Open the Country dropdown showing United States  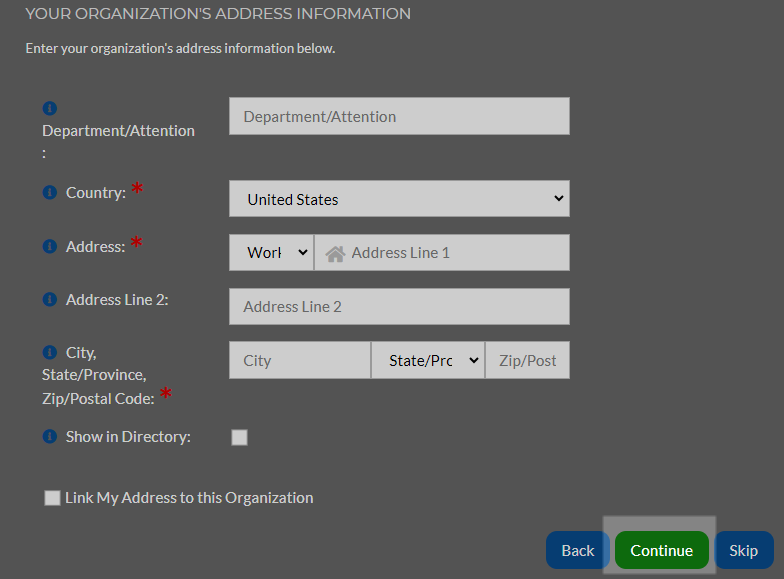coord(399,198)
